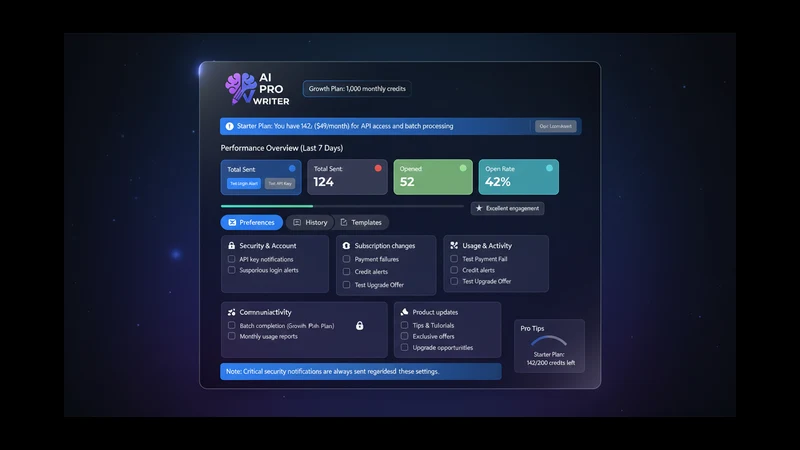Click the credits gauge arc in Pro Tips
This screenshot has height=450, width=800.
coord(549,341)
